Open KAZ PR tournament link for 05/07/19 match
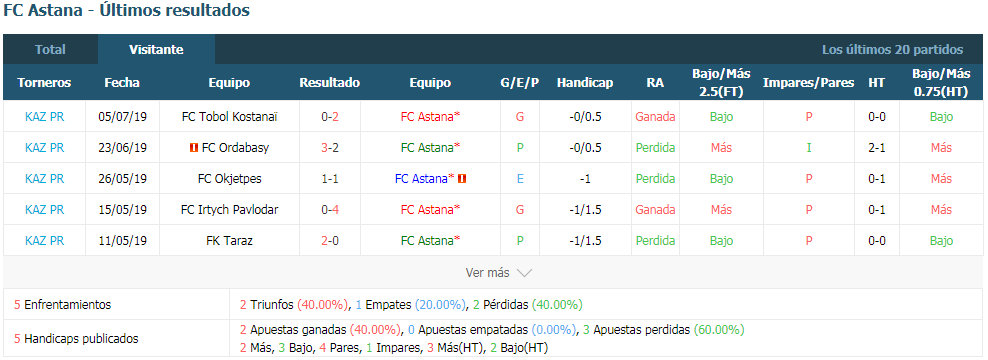The height and width of the screenshot is (360, 988). (x=45, y=117)
